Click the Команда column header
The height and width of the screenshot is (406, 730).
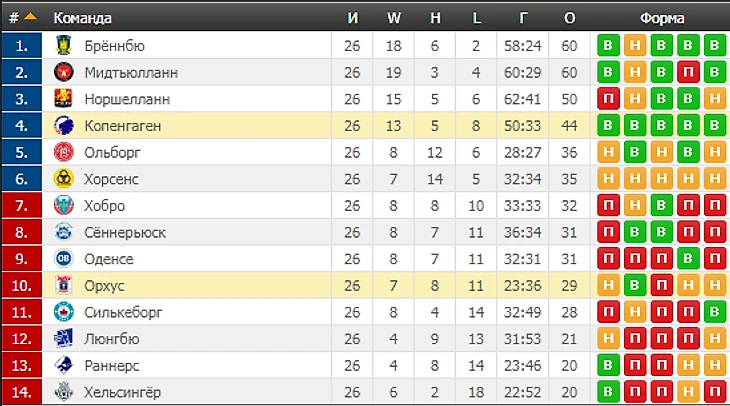[x=82, y=18]
